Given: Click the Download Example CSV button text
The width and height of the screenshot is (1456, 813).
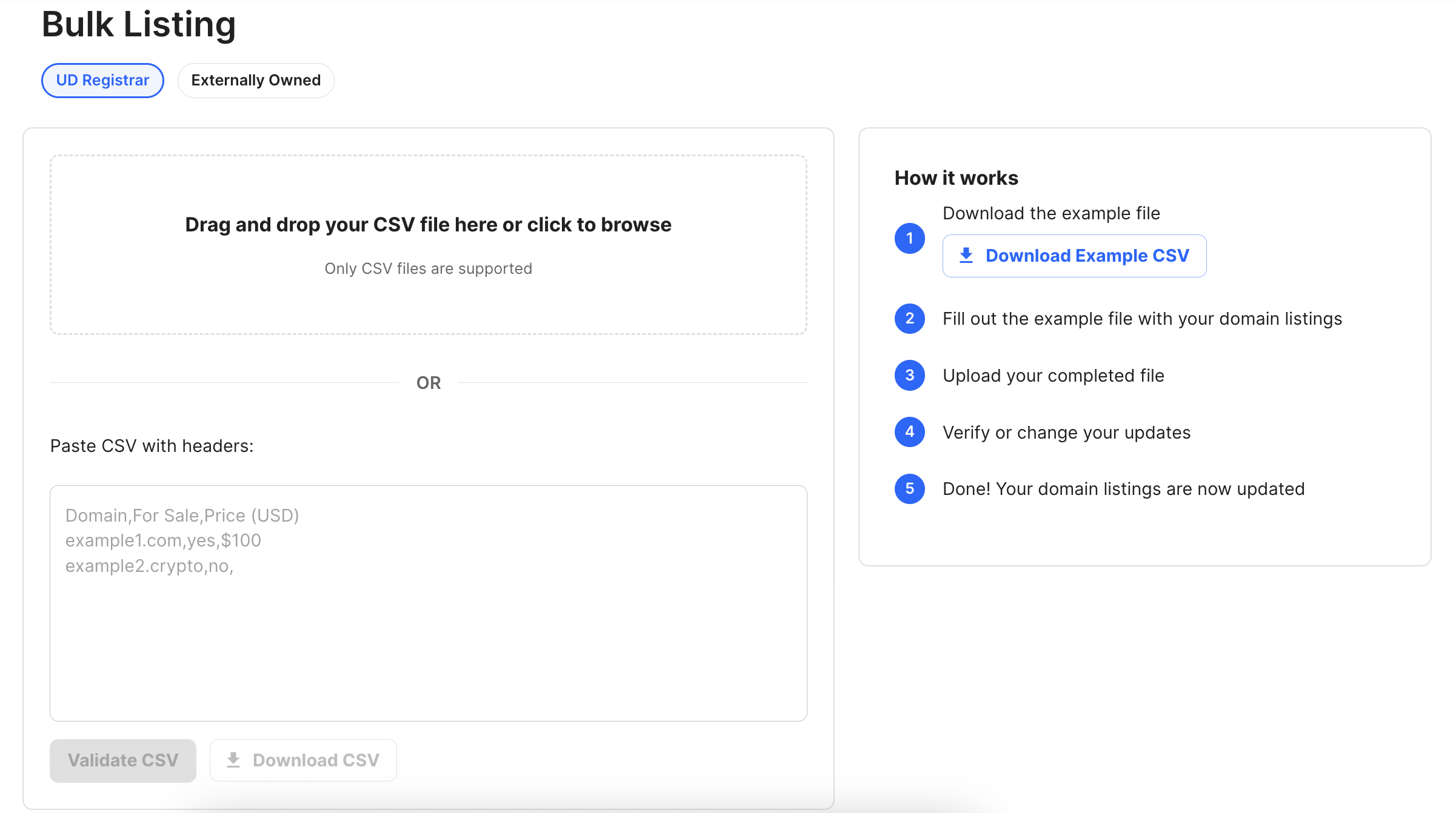Looking at the screenshot, I should pos(1087,256).
